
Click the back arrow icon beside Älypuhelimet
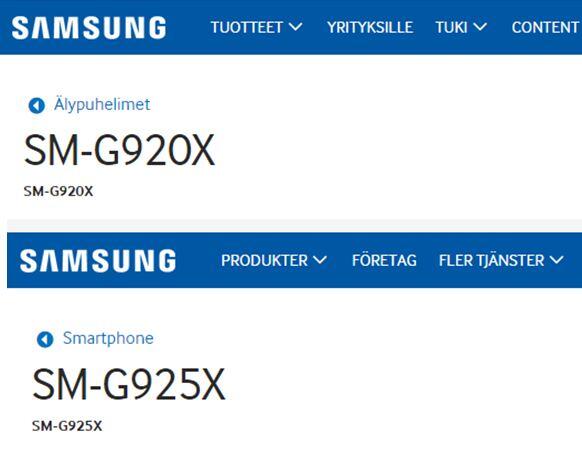[x=36, y=105]
